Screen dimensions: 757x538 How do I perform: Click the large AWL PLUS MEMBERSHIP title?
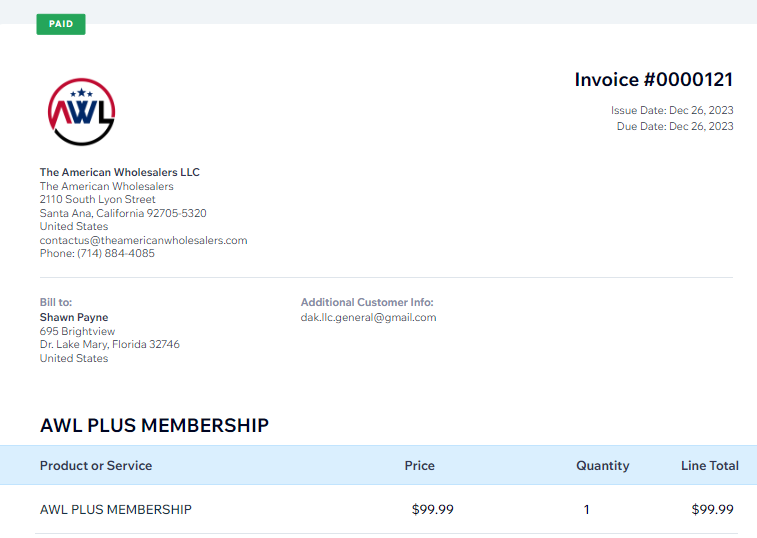pos(154,425)
